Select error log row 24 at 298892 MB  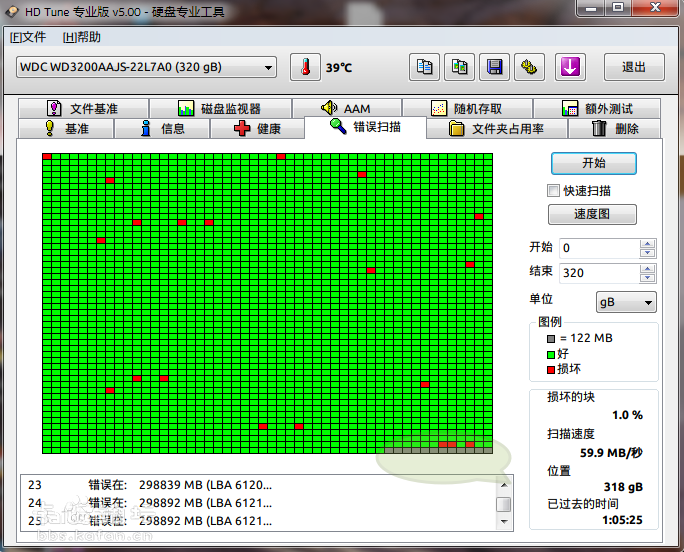tap(258, 503)
